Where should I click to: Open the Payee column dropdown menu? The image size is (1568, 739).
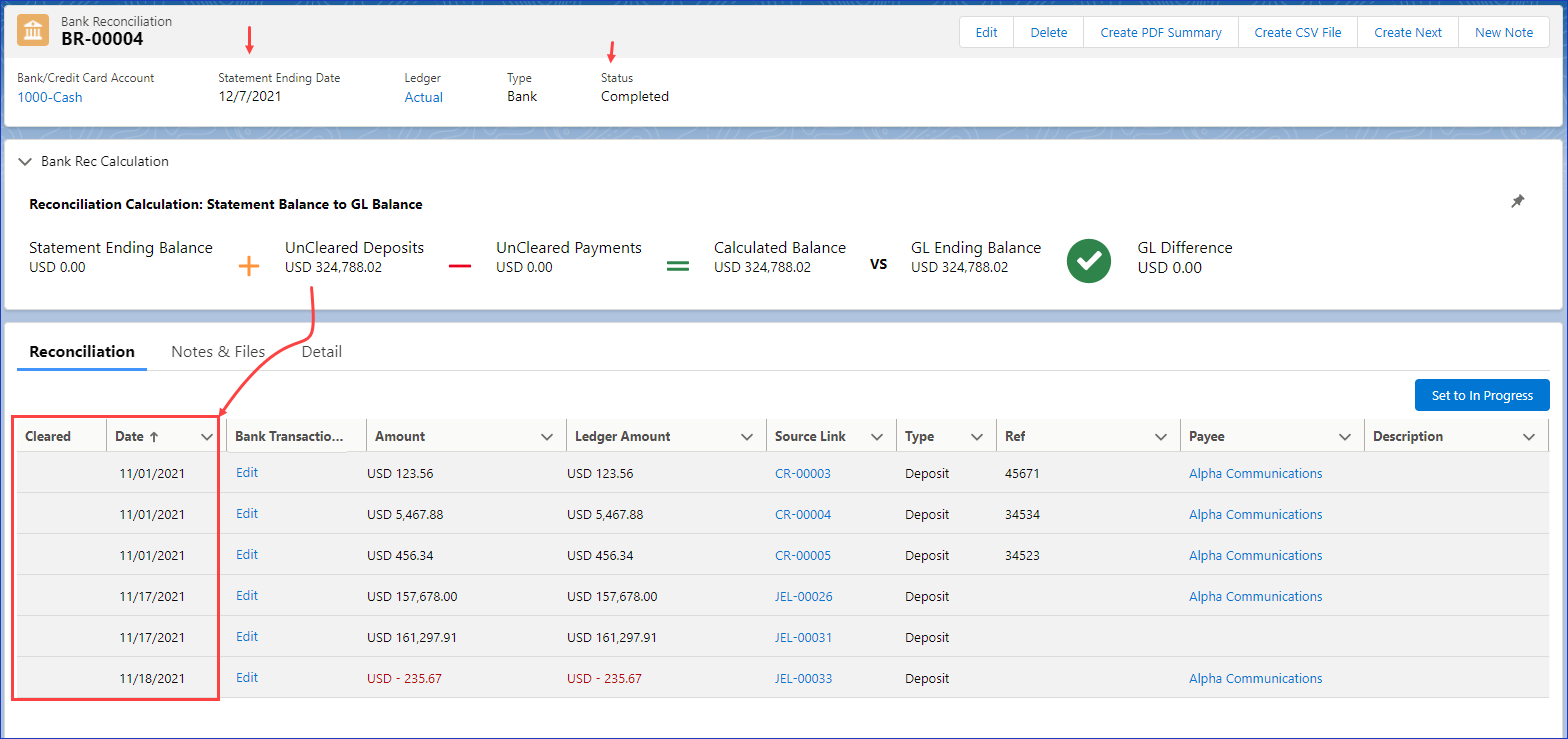1345,437
